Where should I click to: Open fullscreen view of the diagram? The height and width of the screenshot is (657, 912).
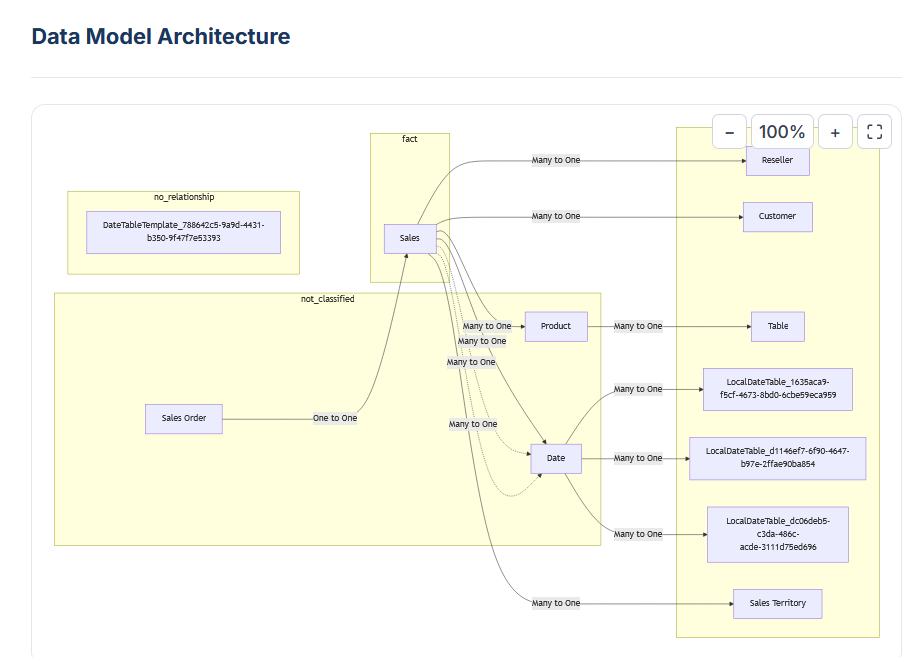[x=874, y=131]
